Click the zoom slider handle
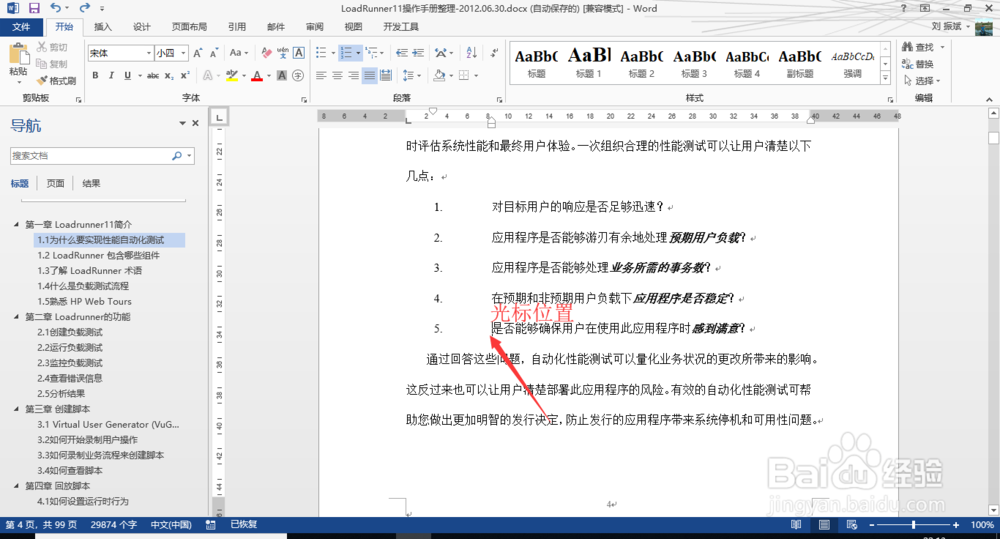Image resolution: width=1000 pixels, height=539 pixels. coord(914,524)
